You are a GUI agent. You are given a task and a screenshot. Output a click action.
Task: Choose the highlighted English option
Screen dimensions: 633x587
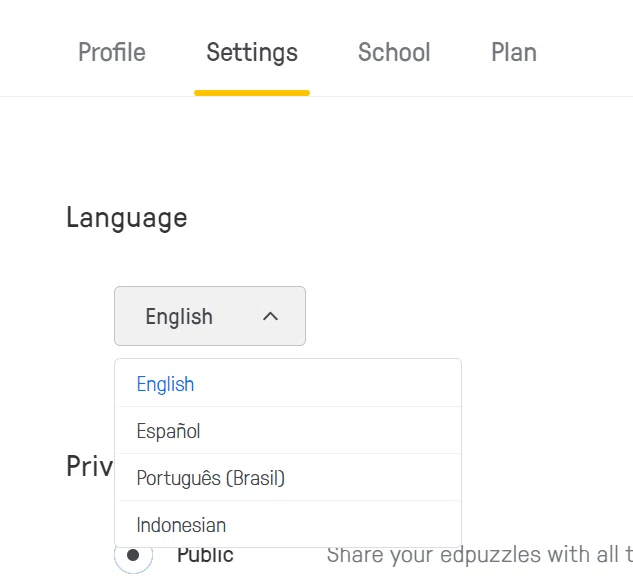pos(288,384)
